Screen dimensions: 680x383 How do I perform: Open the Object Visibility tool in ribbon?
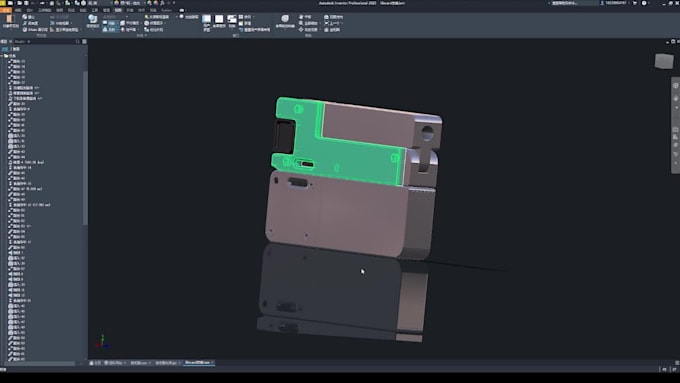point(10,21)
